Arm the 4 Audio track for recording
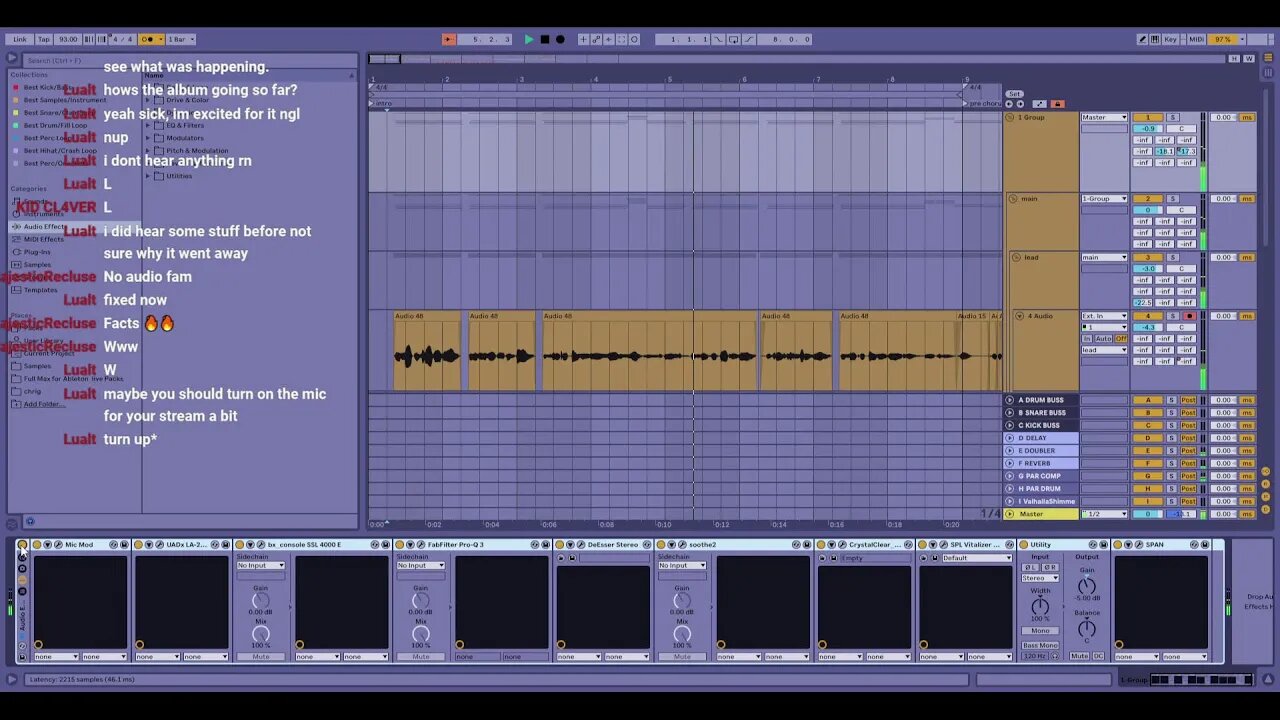Image resolution: width=1280 pixels, height=720 pixels. pos(1189,316)
